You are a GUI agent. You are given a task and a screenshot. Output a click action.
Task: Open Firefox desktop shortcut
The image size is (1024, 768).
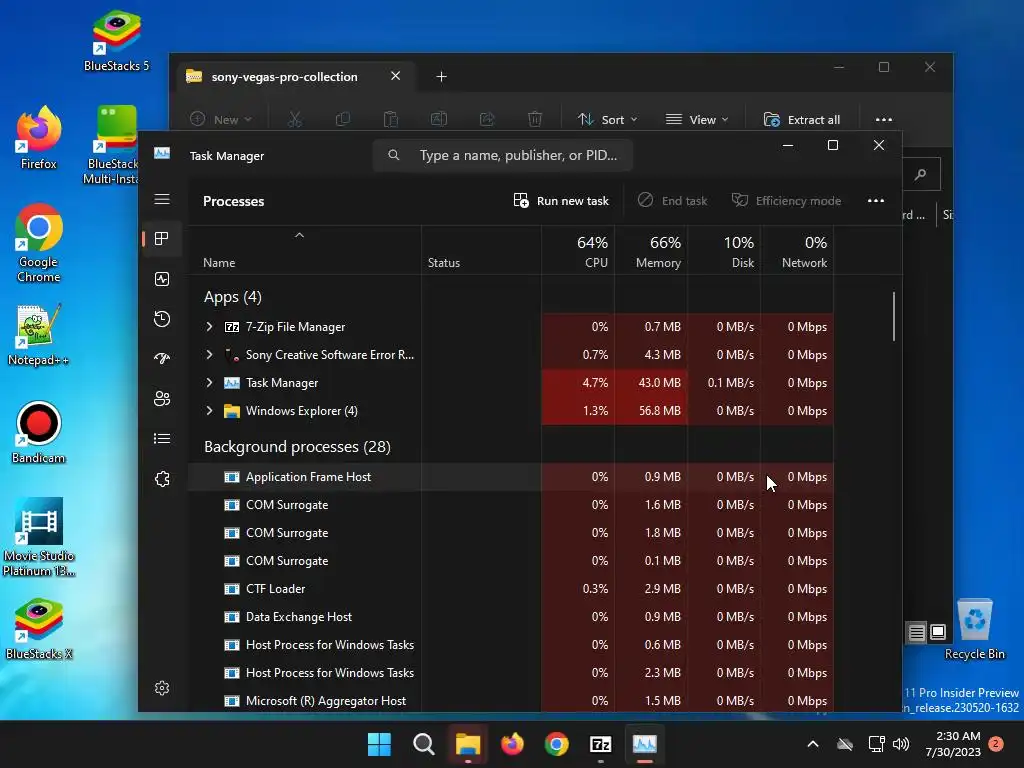tap(39, 138)
